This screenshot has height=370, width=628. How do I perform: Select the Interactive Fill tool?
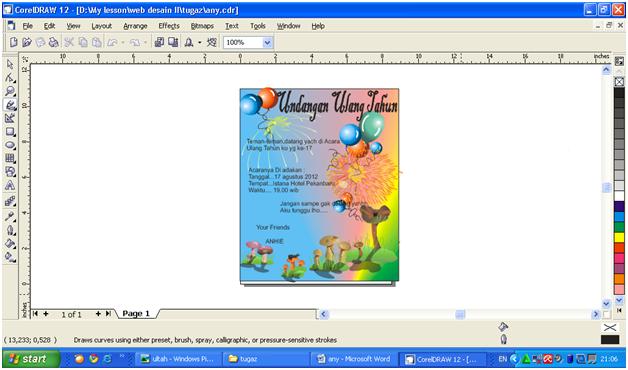10,257
